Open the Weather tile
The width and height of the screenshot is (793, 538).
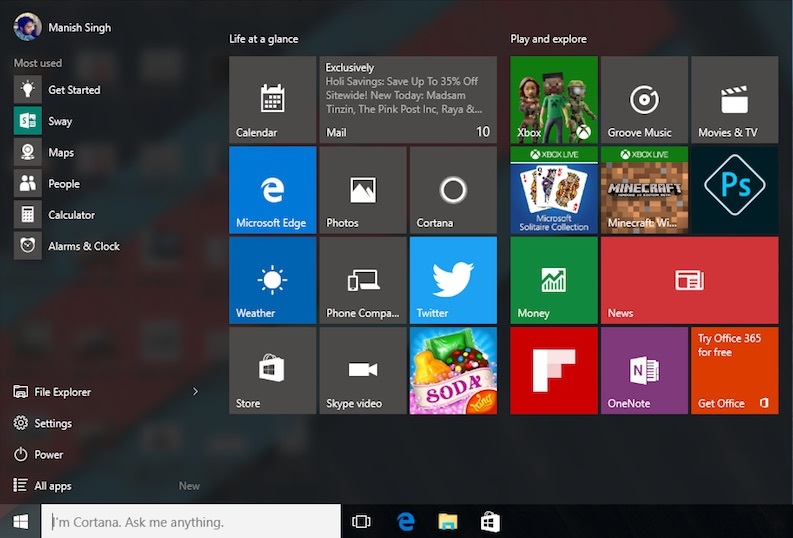point(273,280)
